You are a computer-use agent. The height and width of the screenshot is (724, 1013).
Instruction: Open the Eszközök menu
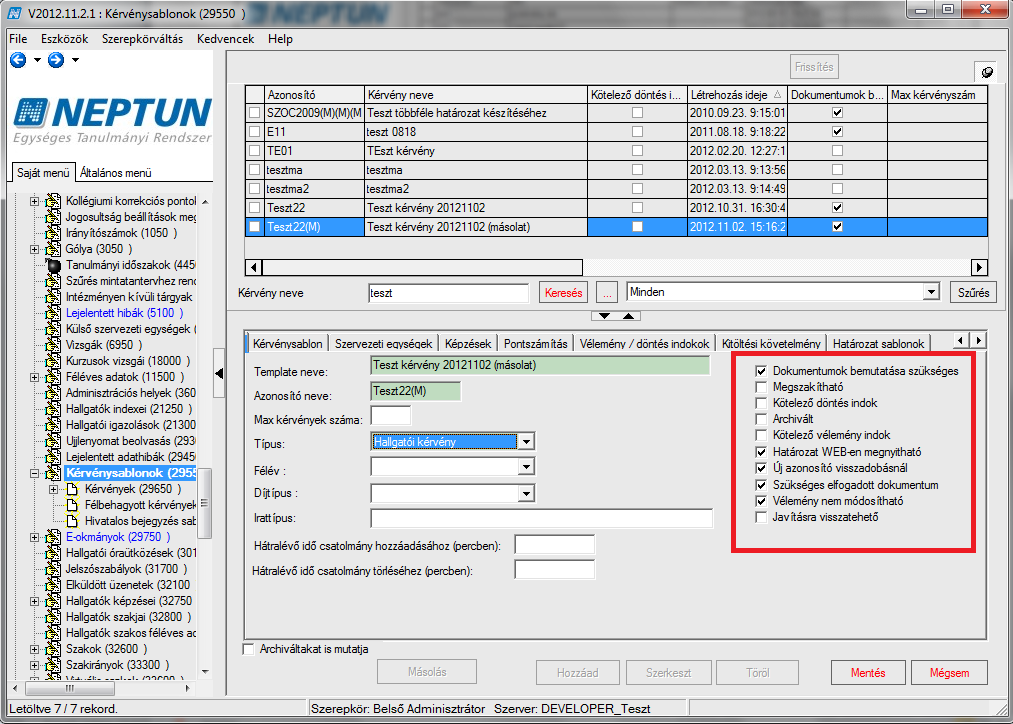click(65, 39)
